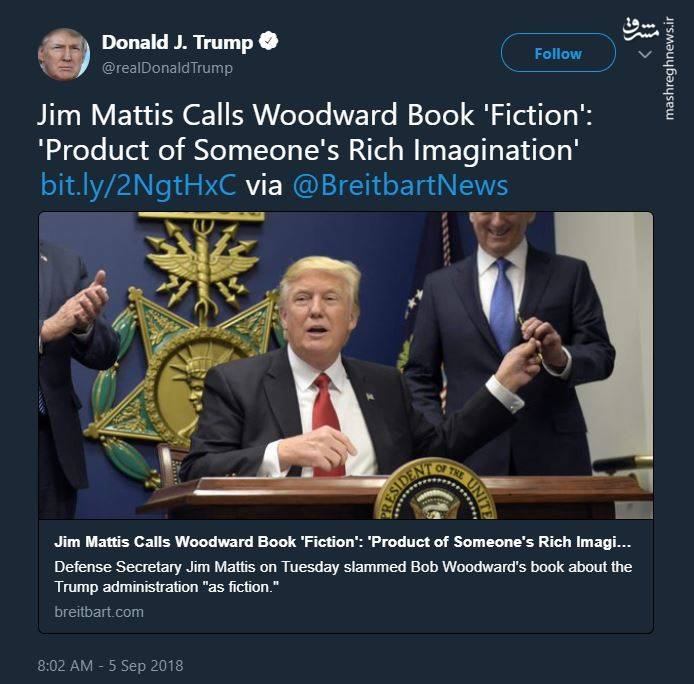Open the 8:02 AM tweet timestamp
694x684 pixels.
pos(66,665)
